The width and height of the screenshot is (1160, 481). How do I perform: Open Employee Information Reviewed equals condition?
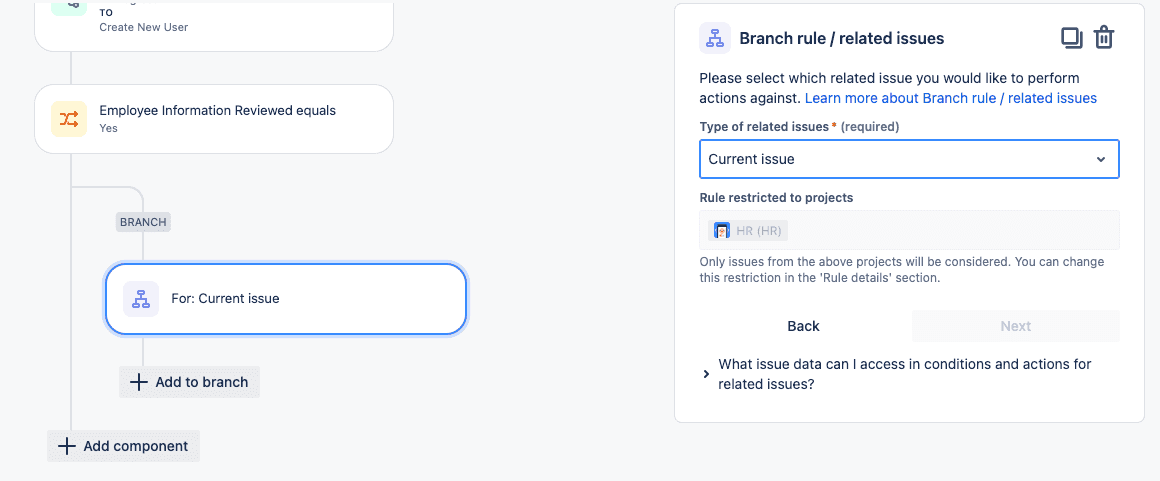(x=214, y=119)
